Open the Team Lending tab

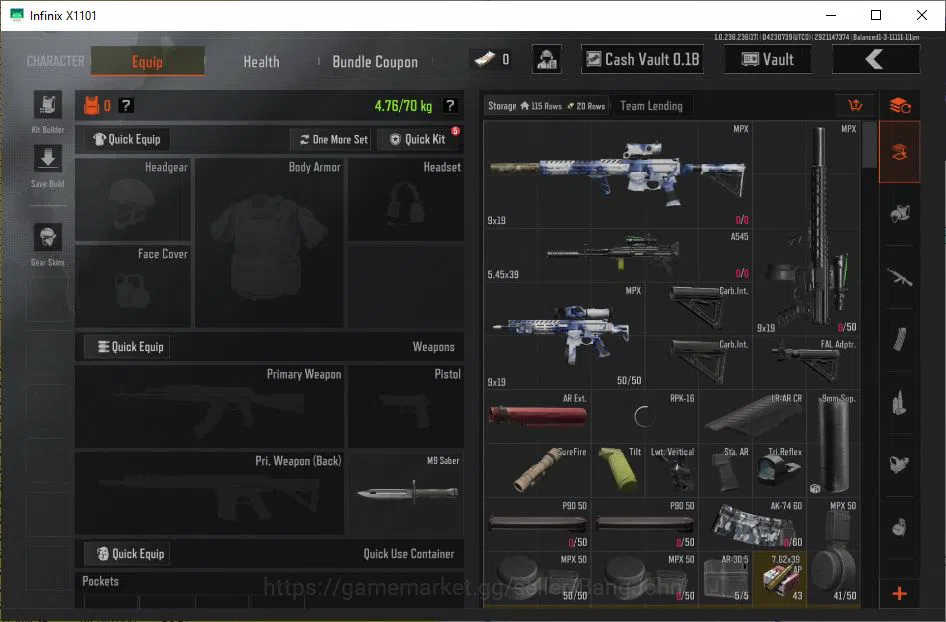[x=651, y=106]
